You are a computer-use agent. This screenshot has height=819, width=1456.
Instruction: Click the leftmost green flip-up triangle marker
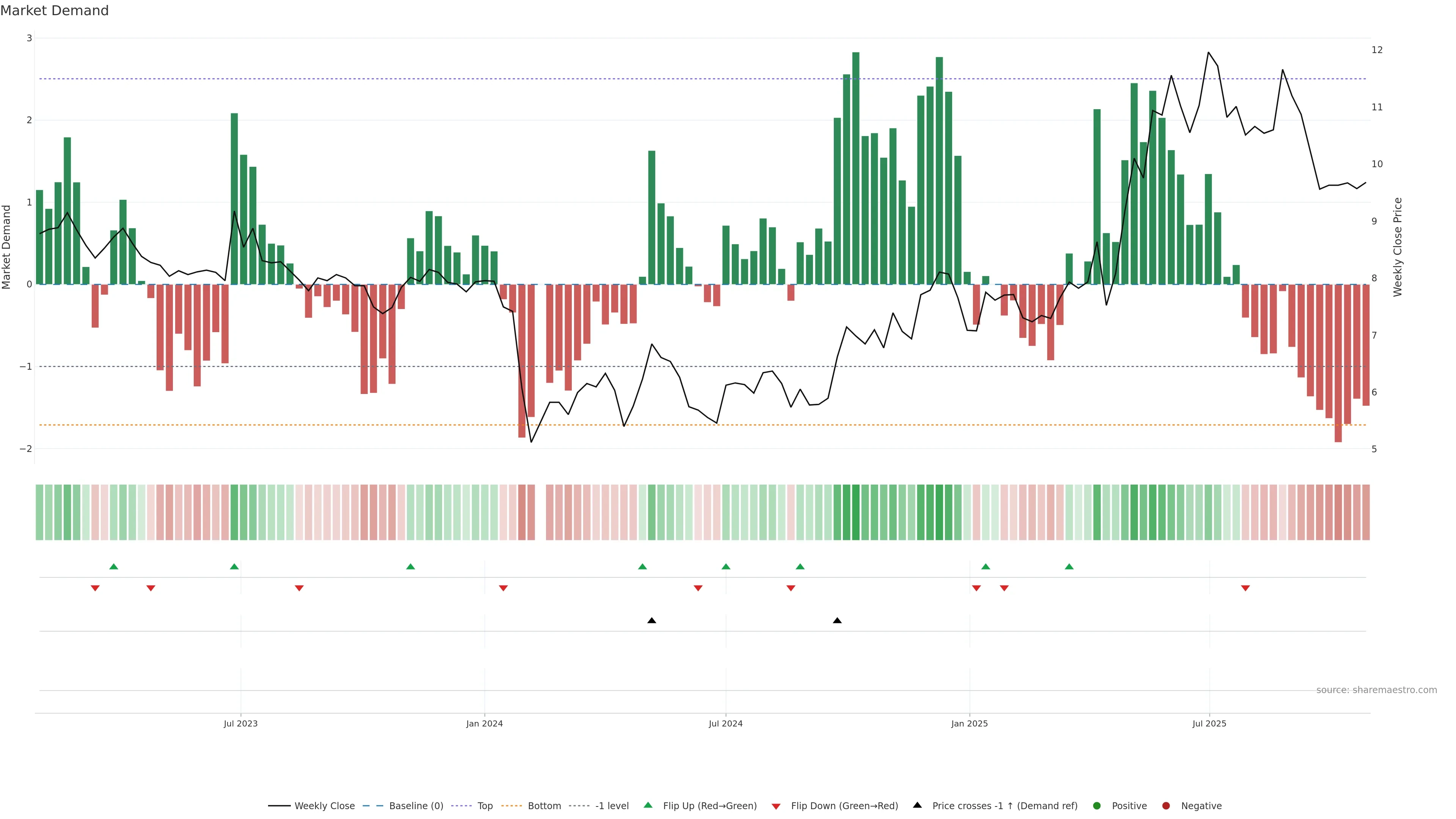click(x=114, y=566)
